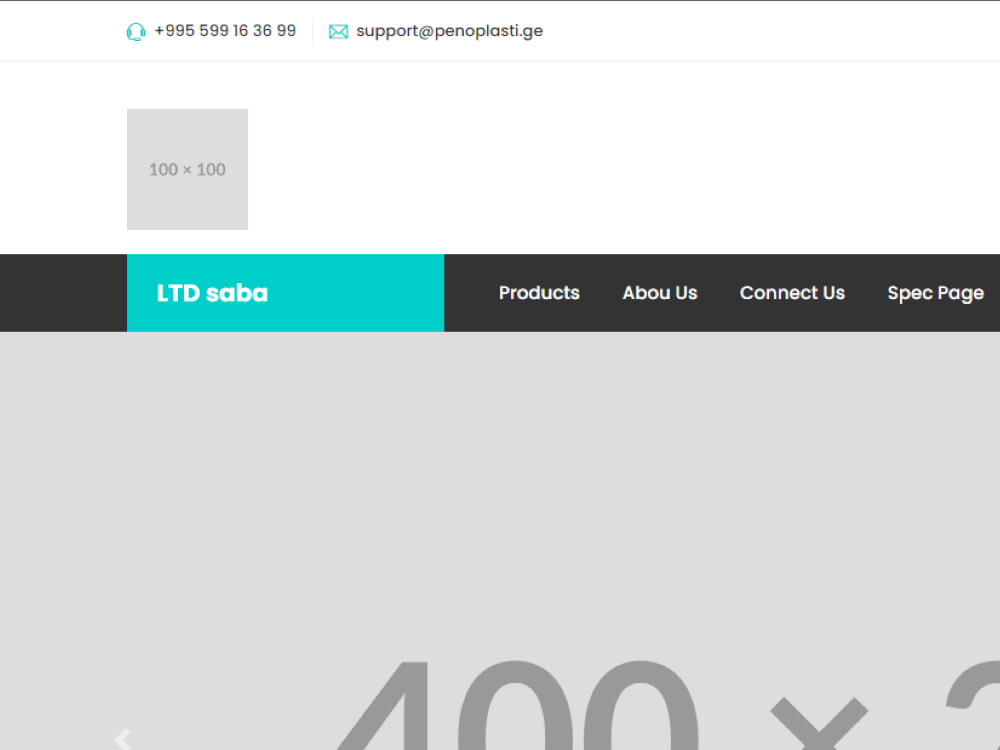Click the envelope email icon

point(338,31)
